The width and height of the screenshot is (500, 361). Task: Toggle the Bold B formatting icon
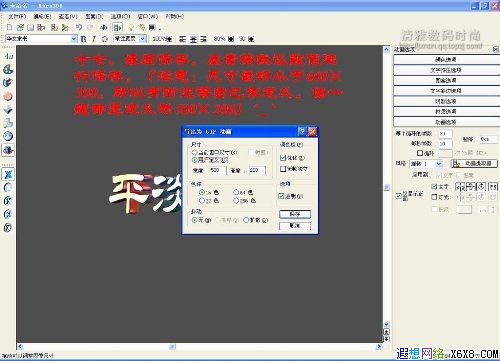[84, 39]
